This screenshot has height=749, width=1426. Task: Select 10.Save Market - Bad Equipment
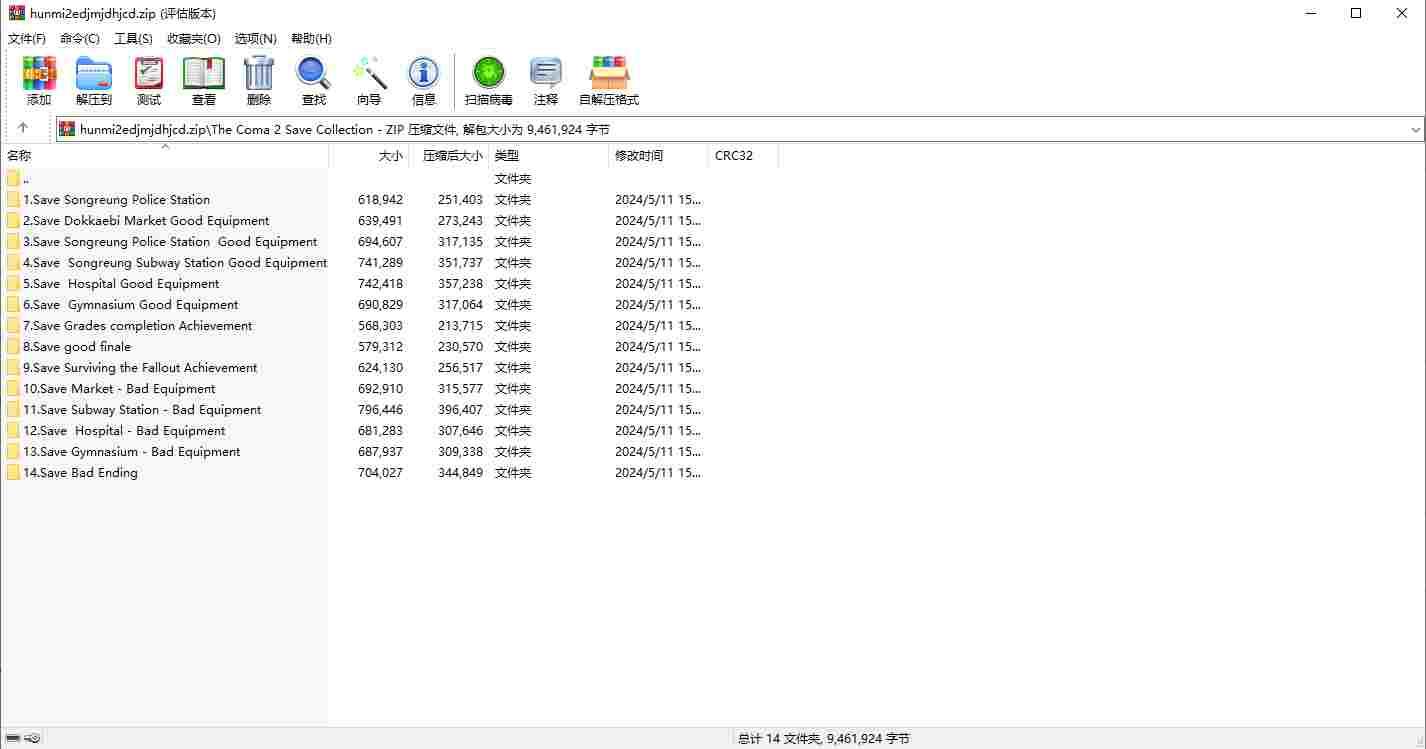pyautogui.click(x=119, y=389)
